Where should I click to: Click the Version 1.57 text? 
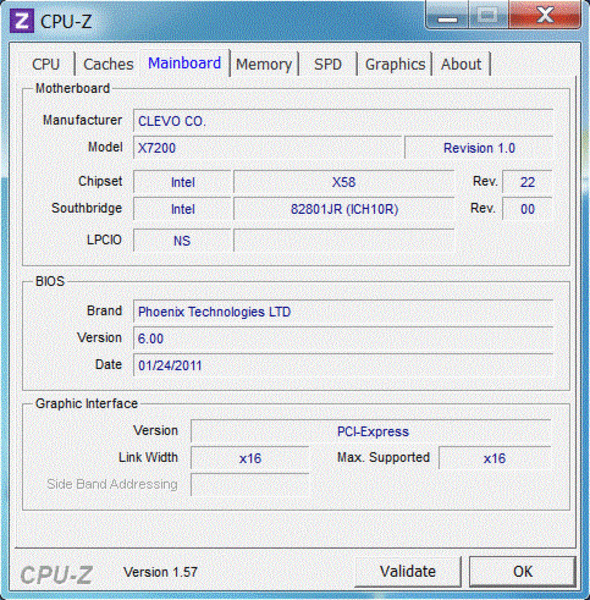(160, 572)
